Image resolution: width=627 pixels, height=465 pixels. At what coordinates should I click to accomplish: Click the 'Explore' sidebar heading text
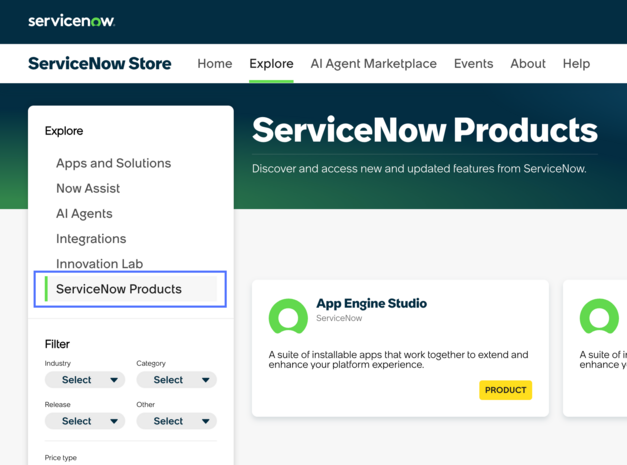(64, 131)
